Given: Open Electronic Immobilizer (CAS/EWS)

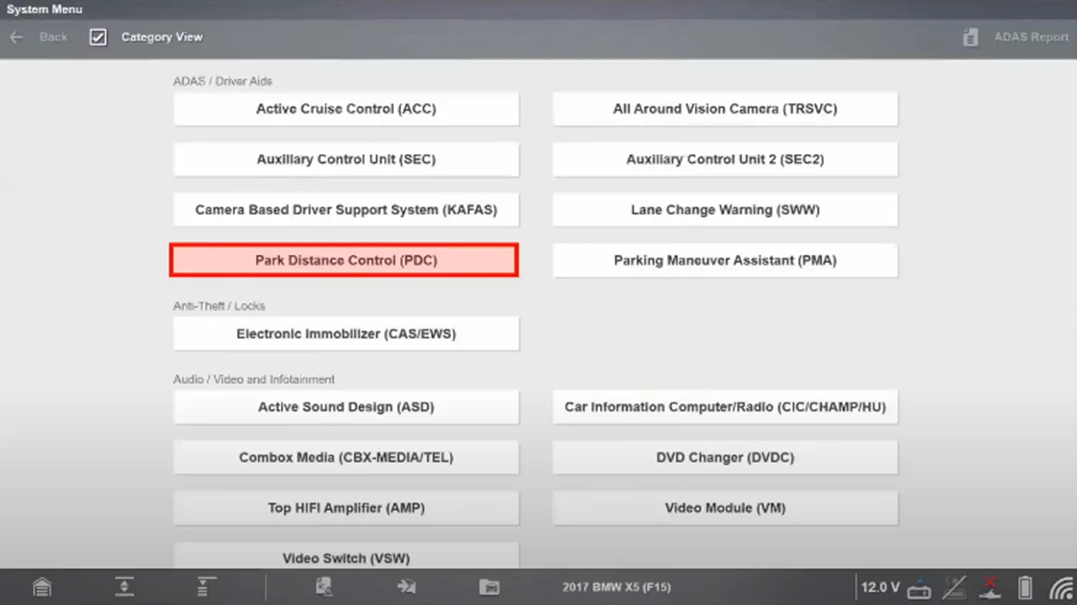Looking at the screenshot, I should tap(345, 334).
